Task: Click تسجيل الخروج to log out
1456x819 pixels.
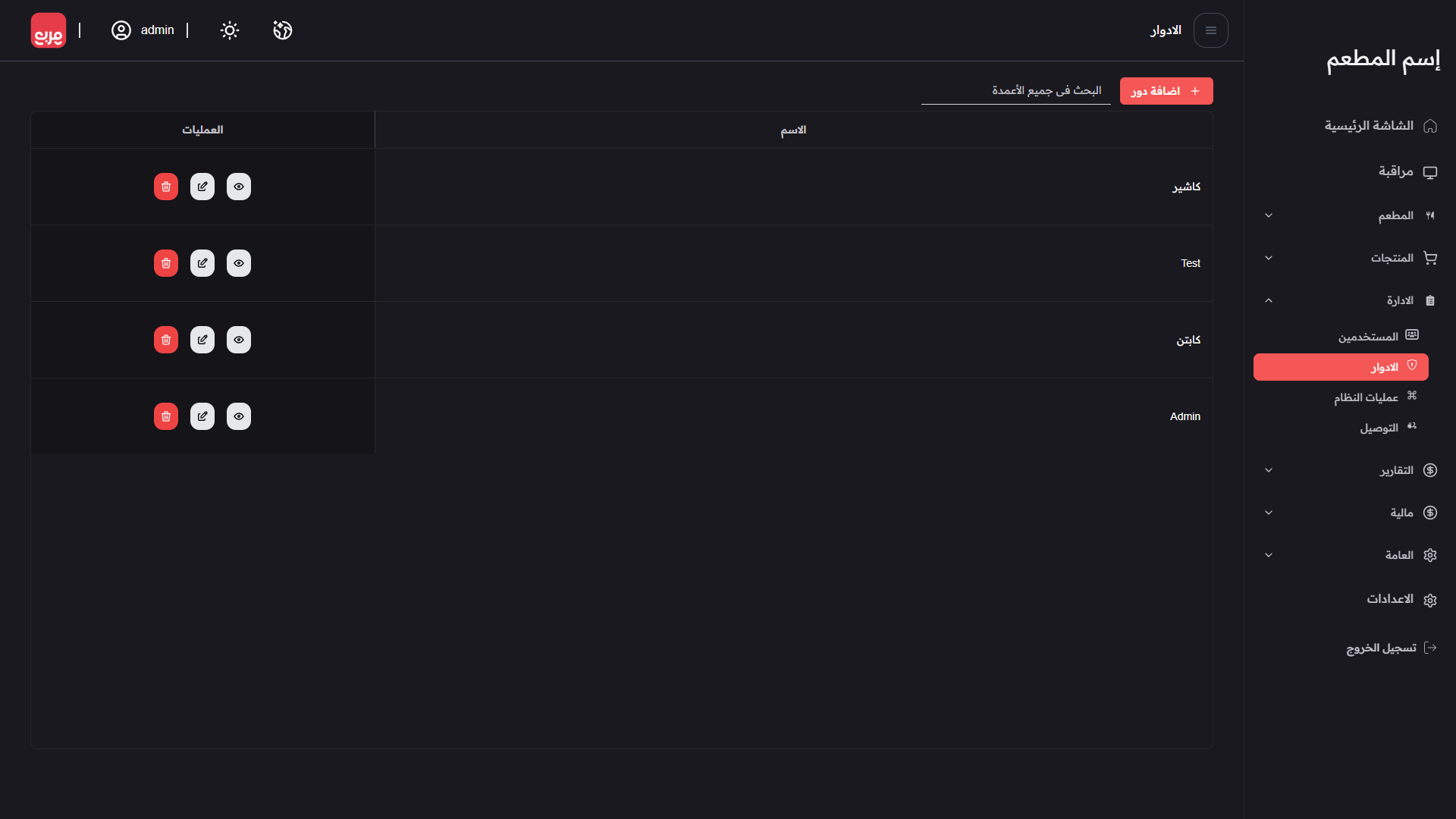Action: coord(1382,648)
